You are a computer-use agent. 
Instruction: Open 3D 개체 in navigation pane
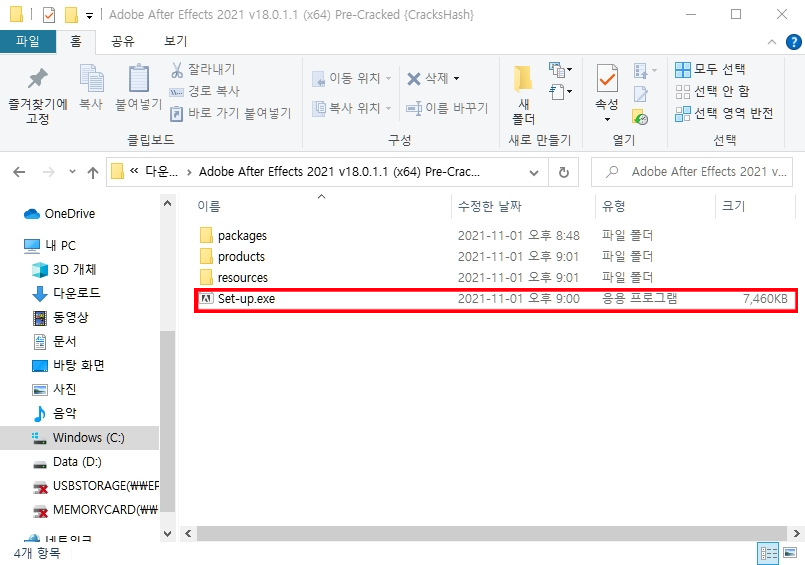coord(74,269)
